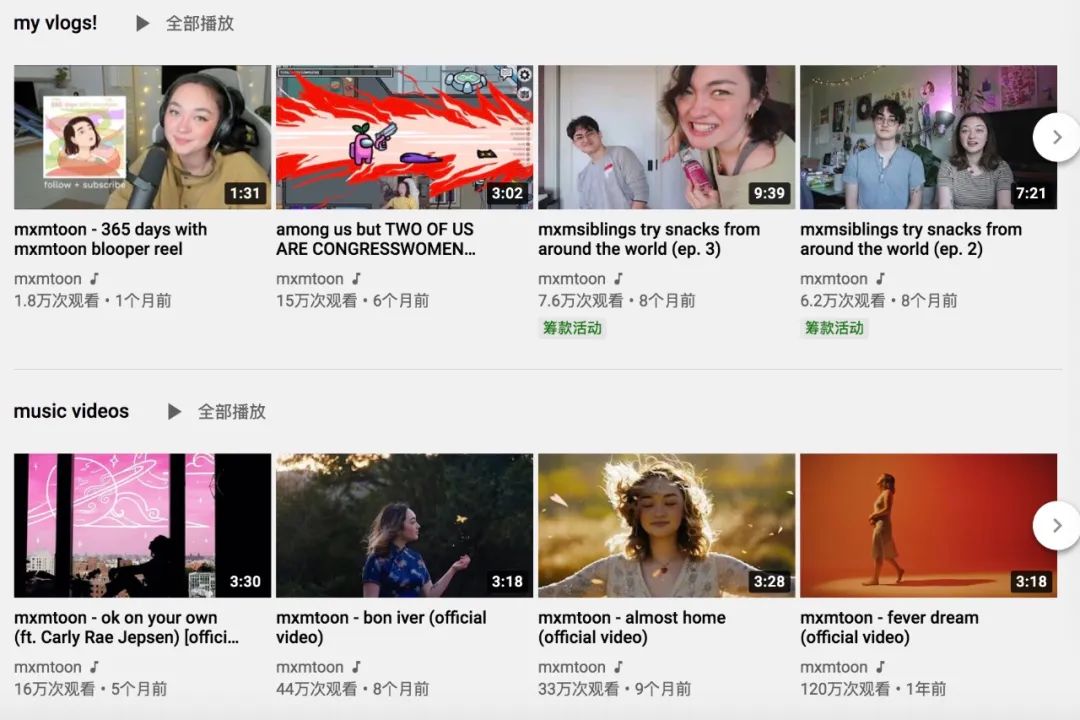
Task: Click the music note badge under almost home video
Action: [619, 666]
